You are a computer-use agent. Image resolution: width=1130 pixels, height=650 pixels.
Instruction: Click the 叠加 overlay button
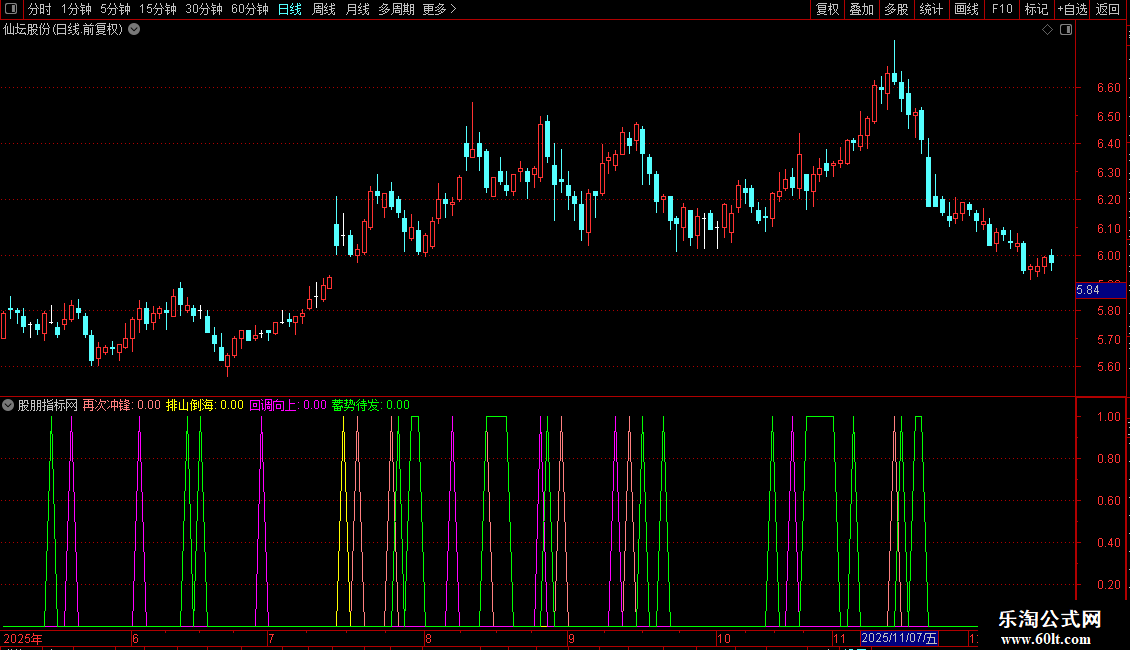861,9
